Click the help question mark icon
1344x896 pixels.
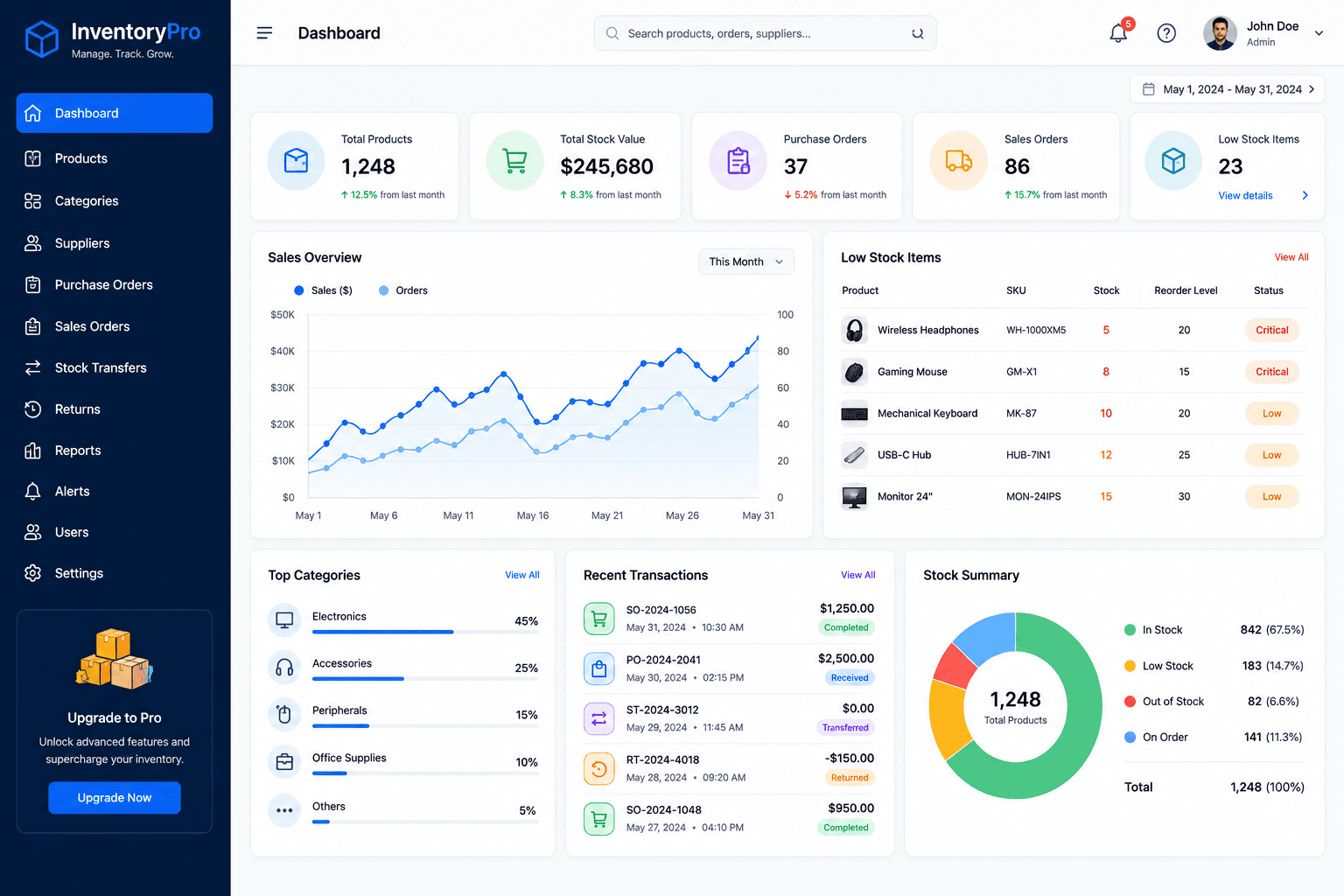(x=1166, y=33)
